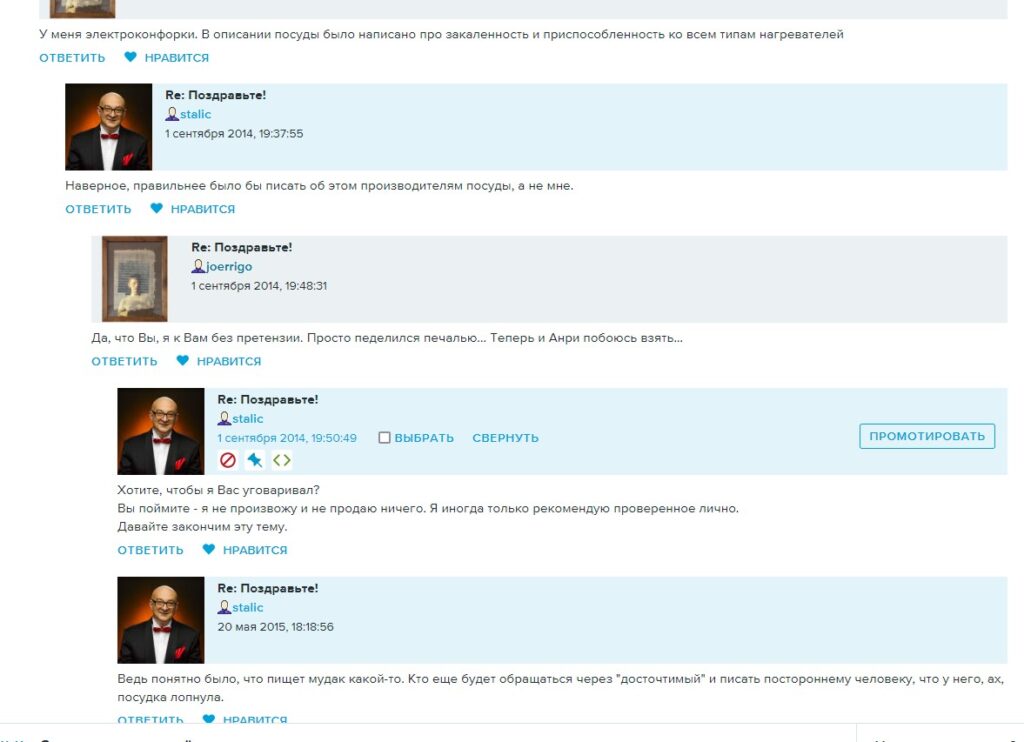
Task: Click heart icon below 19:37:55 stalic comment
Action: click(x=157, y=208)
